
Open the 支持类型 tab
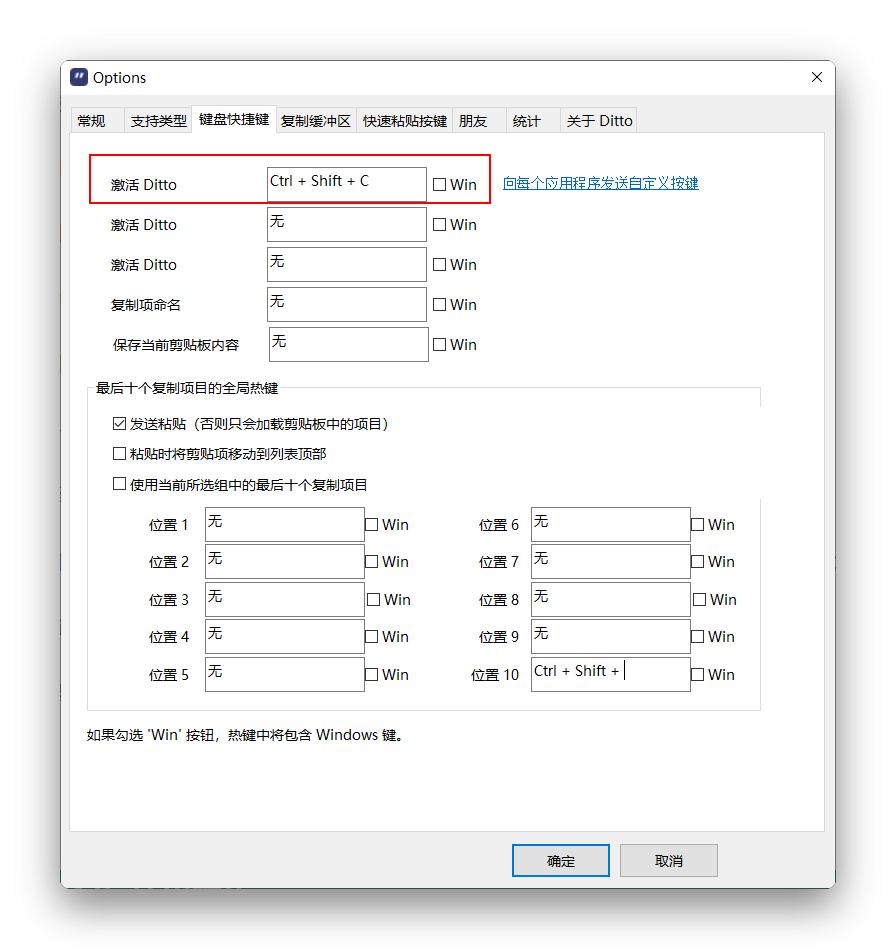(x=159, y=121)
